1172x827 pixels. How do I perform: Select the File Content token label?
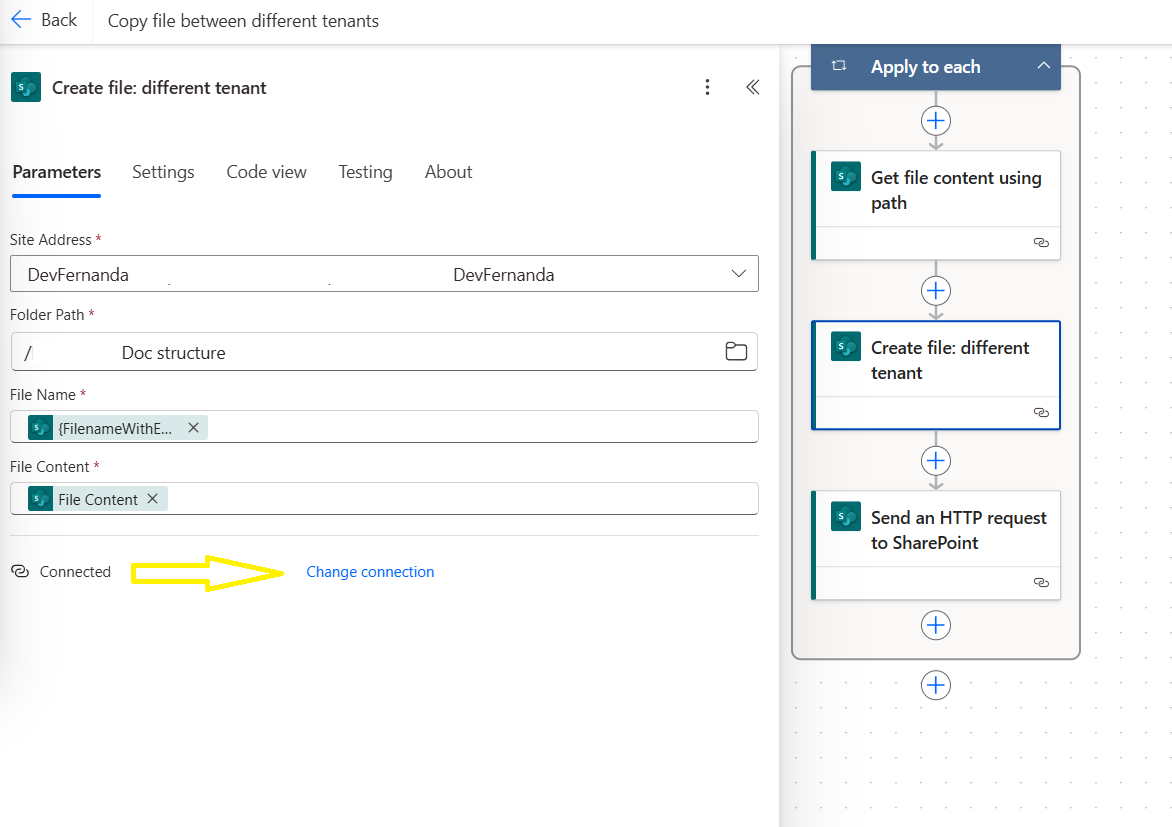[98, 499]
